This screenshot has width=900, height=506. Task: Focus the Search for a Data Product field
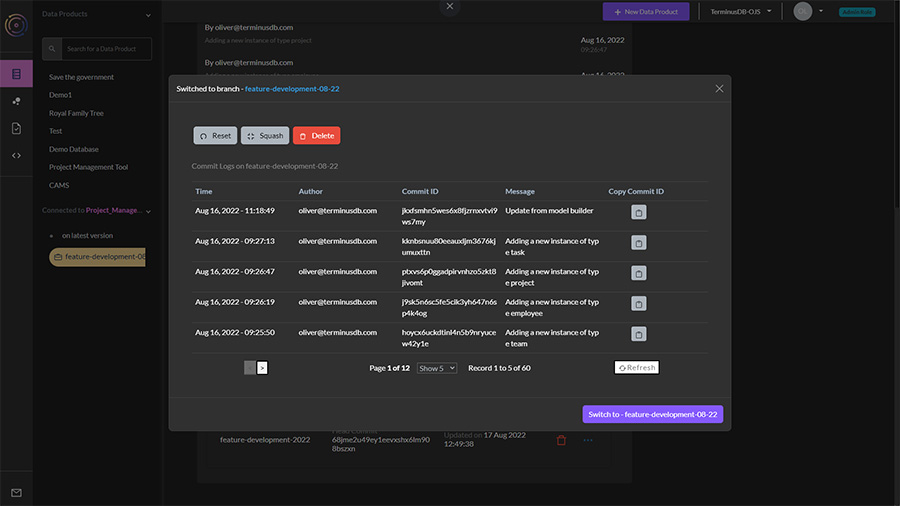(x=107, y=49)
